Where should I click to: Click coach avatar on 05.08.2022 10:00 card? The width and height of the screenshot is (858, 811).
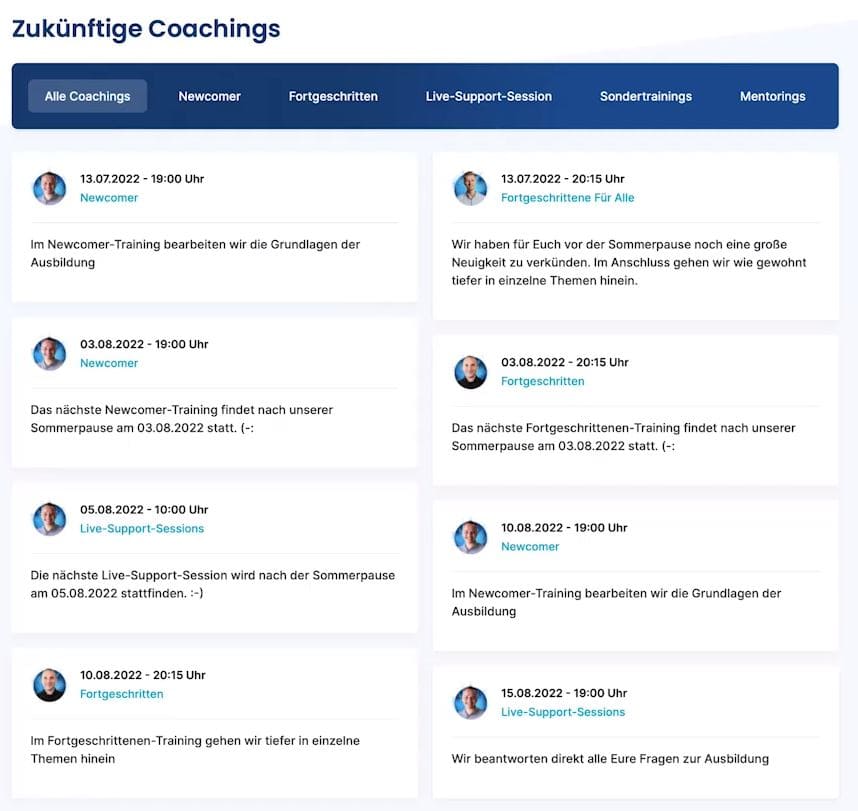(49, 519)
